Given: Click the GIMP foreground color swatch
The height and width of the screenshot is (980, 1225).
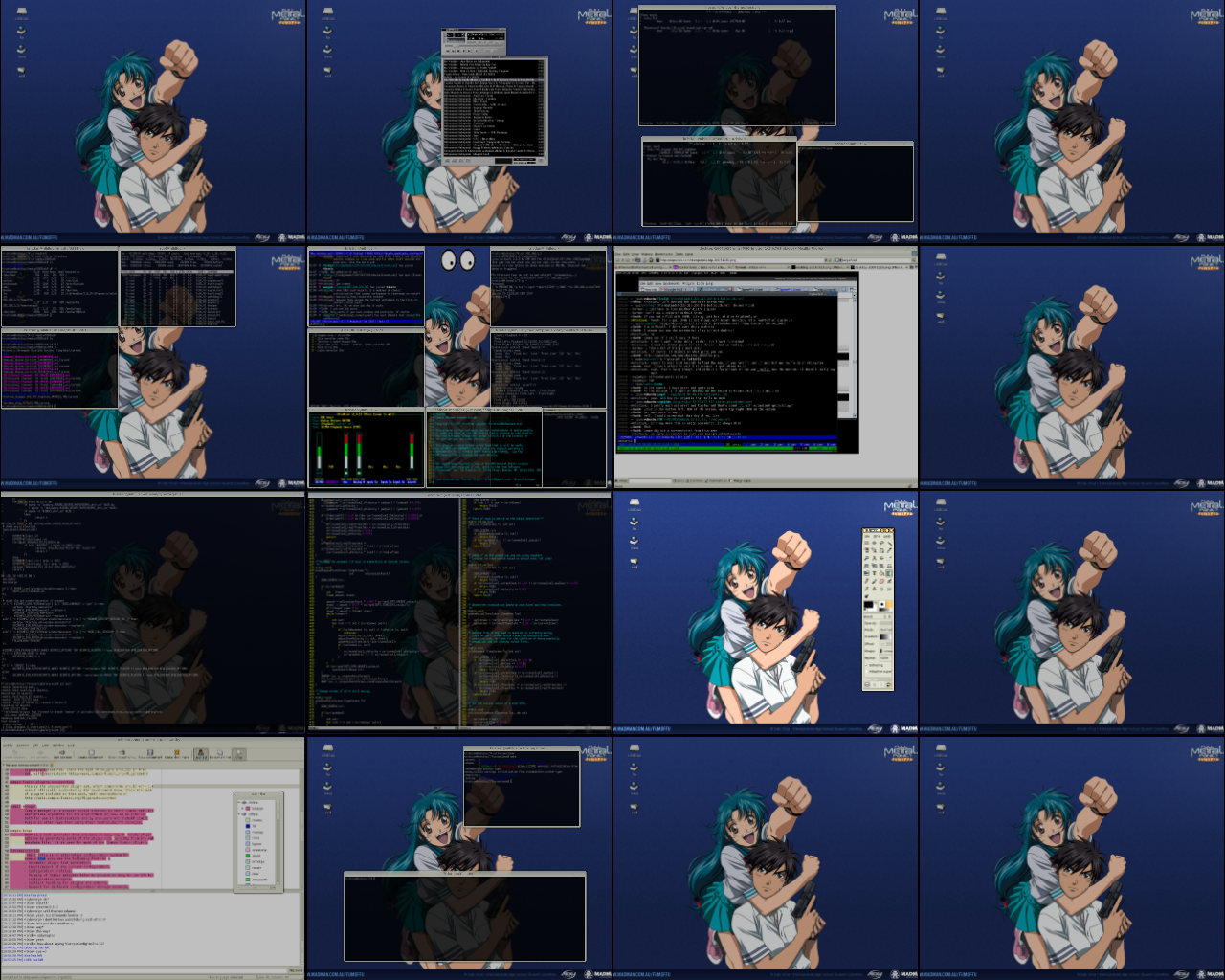Looking at the screenshot, I should click(x=868, y=604).
